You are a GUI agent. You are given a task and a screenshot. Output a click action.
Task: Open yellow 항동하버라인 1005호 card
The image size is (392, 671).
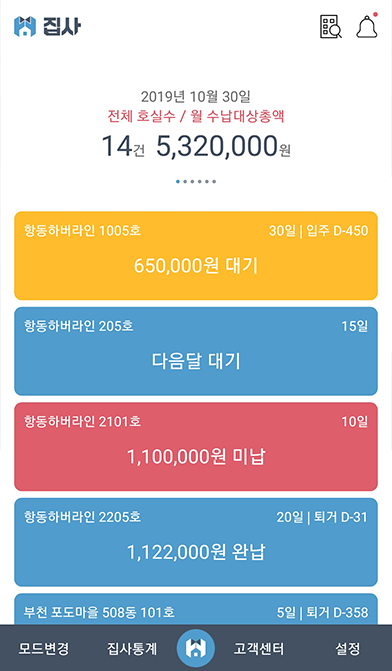point(196,255)
